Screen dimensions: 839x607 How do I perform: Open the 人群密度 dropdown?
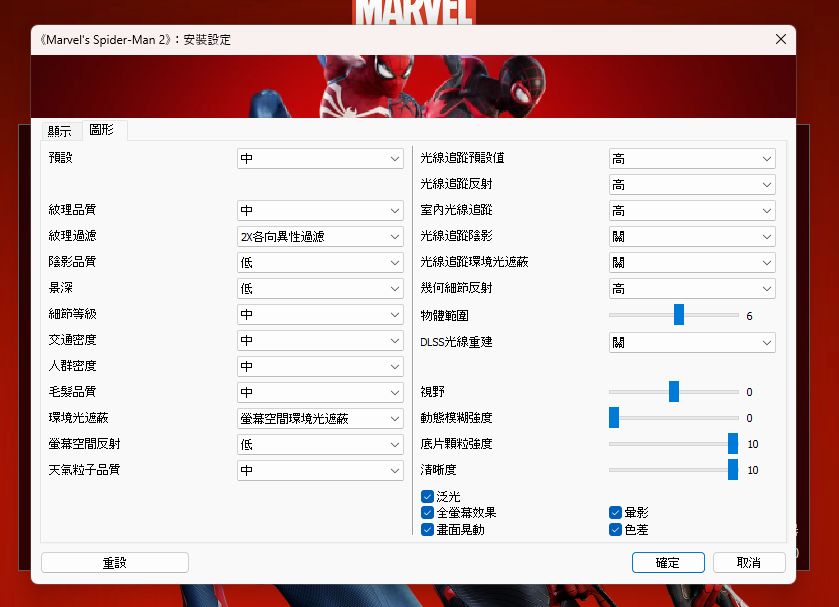[320, 366]
